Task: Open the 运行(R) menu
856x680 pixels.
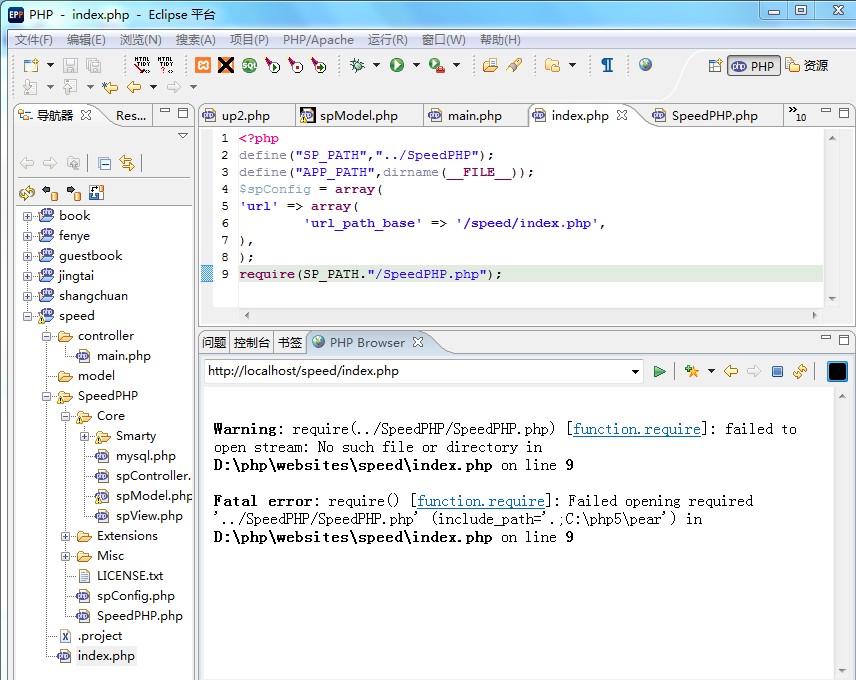Action: pyautogui.click(x=388, y=40)
